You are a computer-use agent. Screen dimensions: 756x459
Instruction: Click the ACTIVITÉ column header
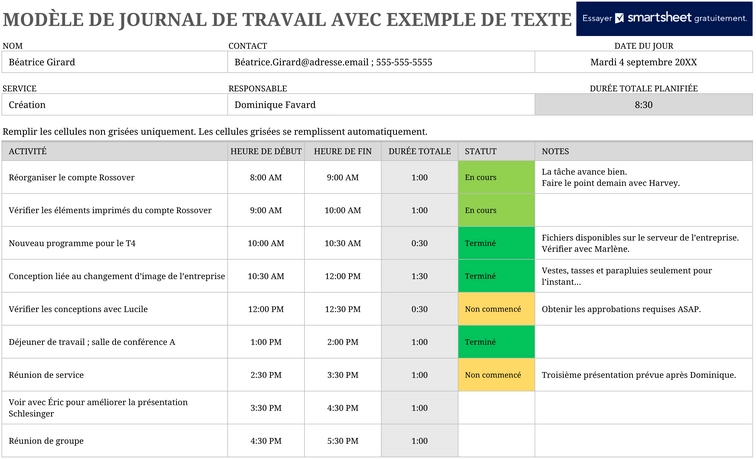(114, 151)
